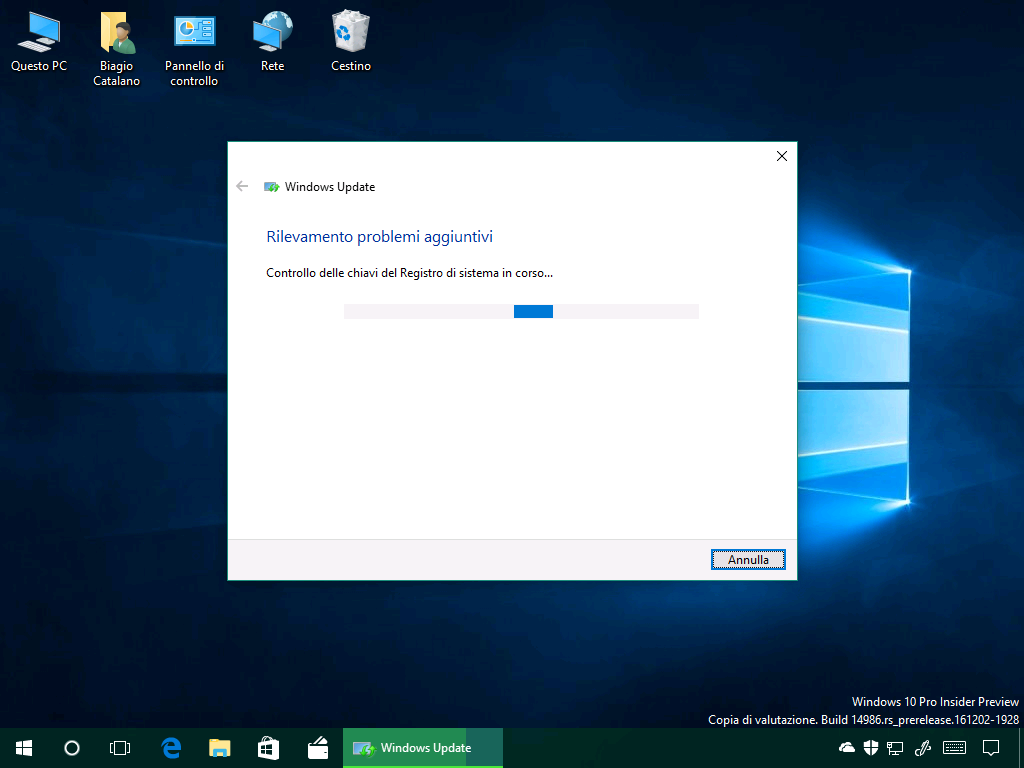1024x768 pixels.
Task: Close the Windows Update troubleshooter dialog
Action: click(x=782, y=156)
